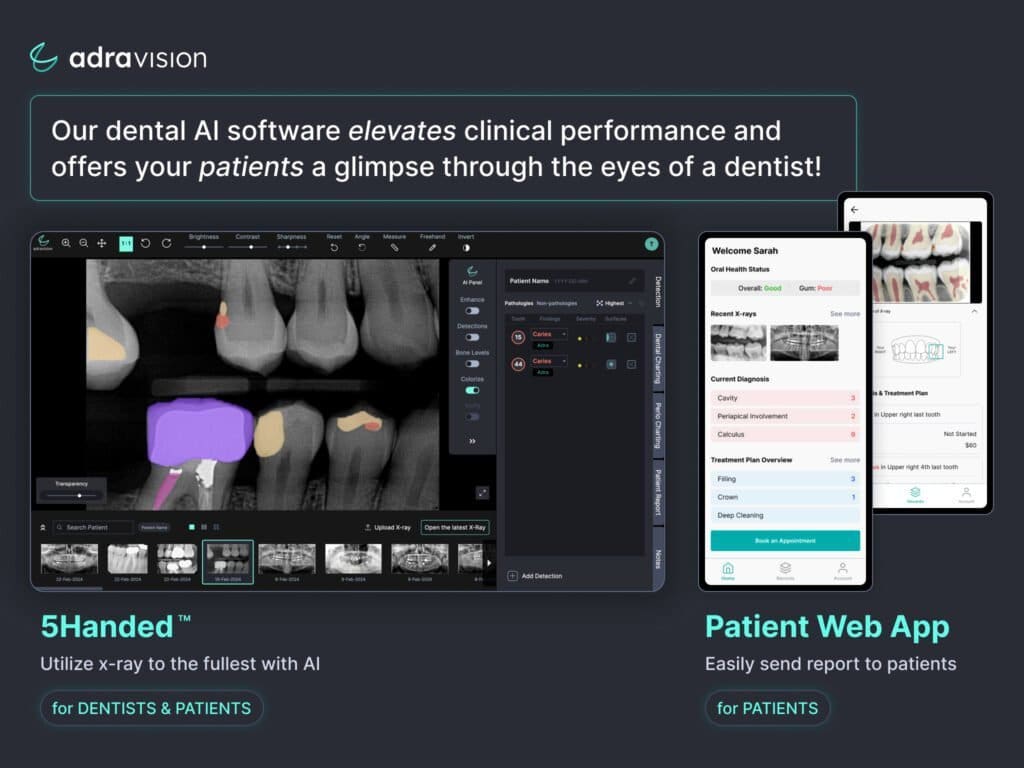Click the next thumbnails arrow
The height and width of the screenshot is (768, 1024).
tap(489, 562)
